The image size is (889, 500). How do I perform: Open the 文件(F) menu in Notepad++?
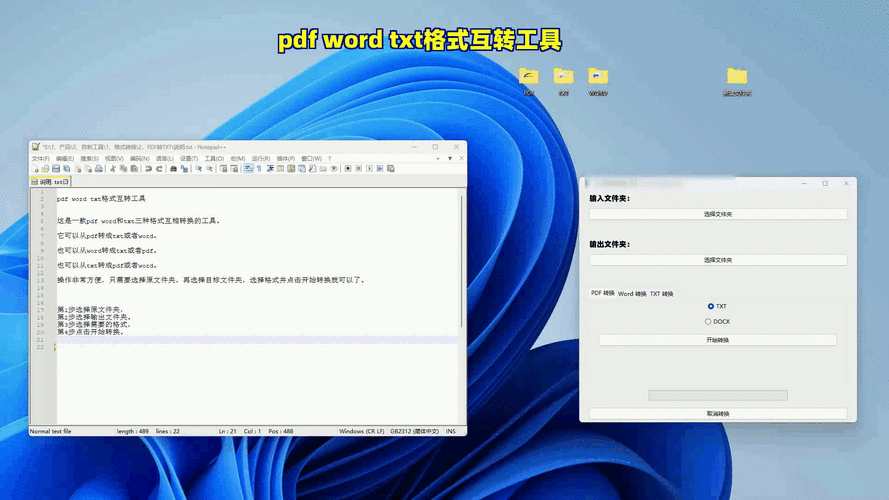pos(40,158)
